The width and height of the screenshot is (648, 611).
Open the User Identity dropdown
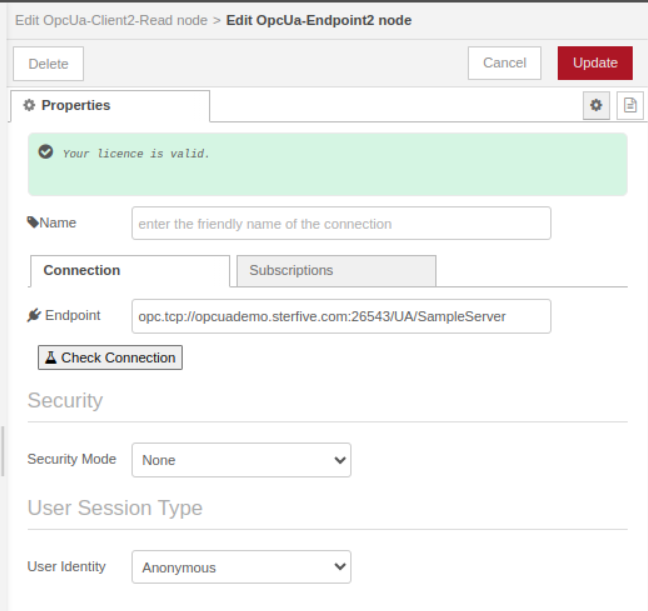tap(241, 567)
